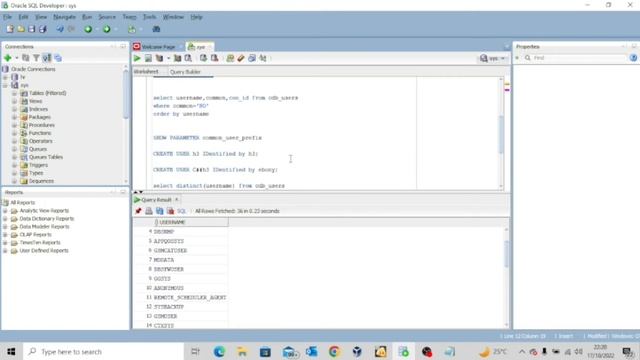Select User Defined Reports folder

point(44,251)
